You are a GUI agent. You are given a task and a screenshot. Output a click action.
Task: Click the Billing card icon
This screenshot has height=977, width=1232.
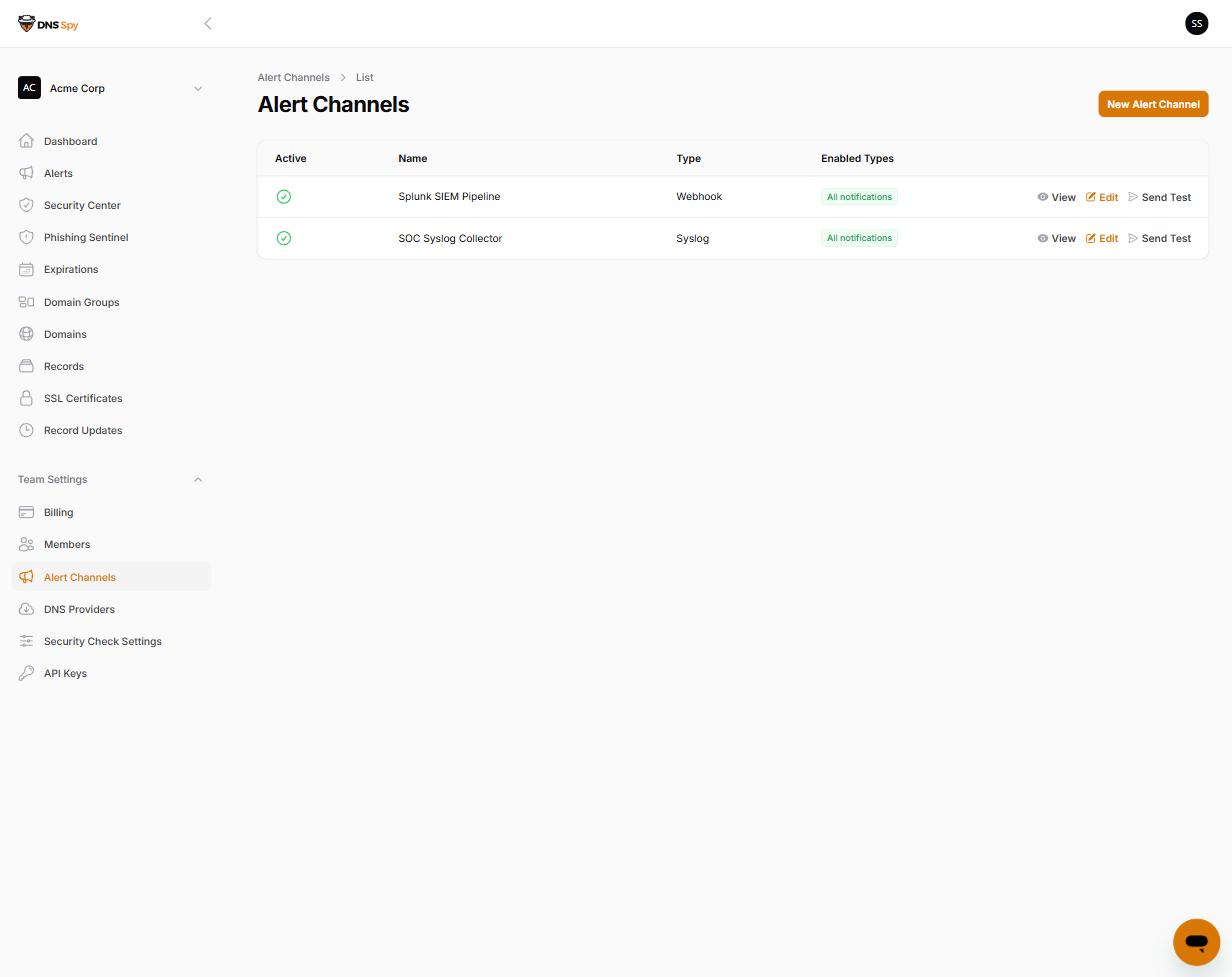(x=26, y=512)
